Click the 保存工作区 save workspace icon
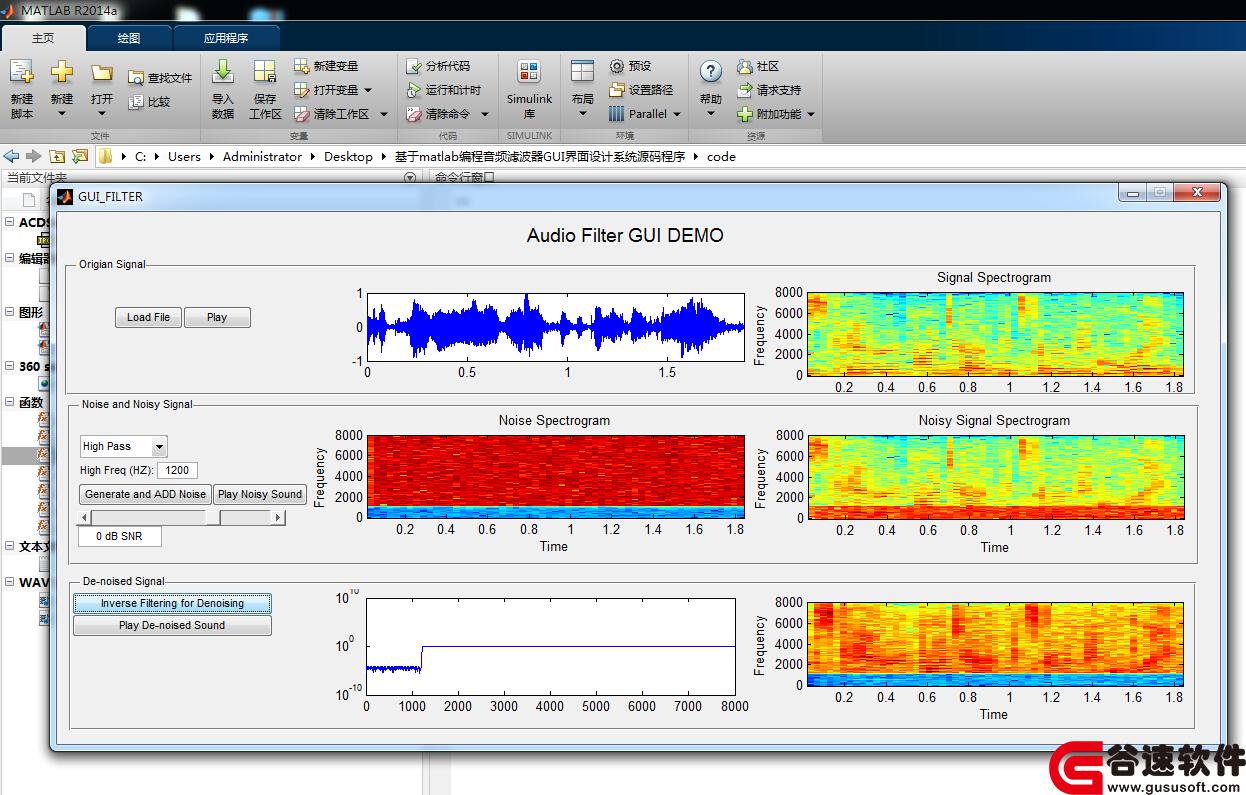This screenshot has height=795, width=1246. pos(265,71)
